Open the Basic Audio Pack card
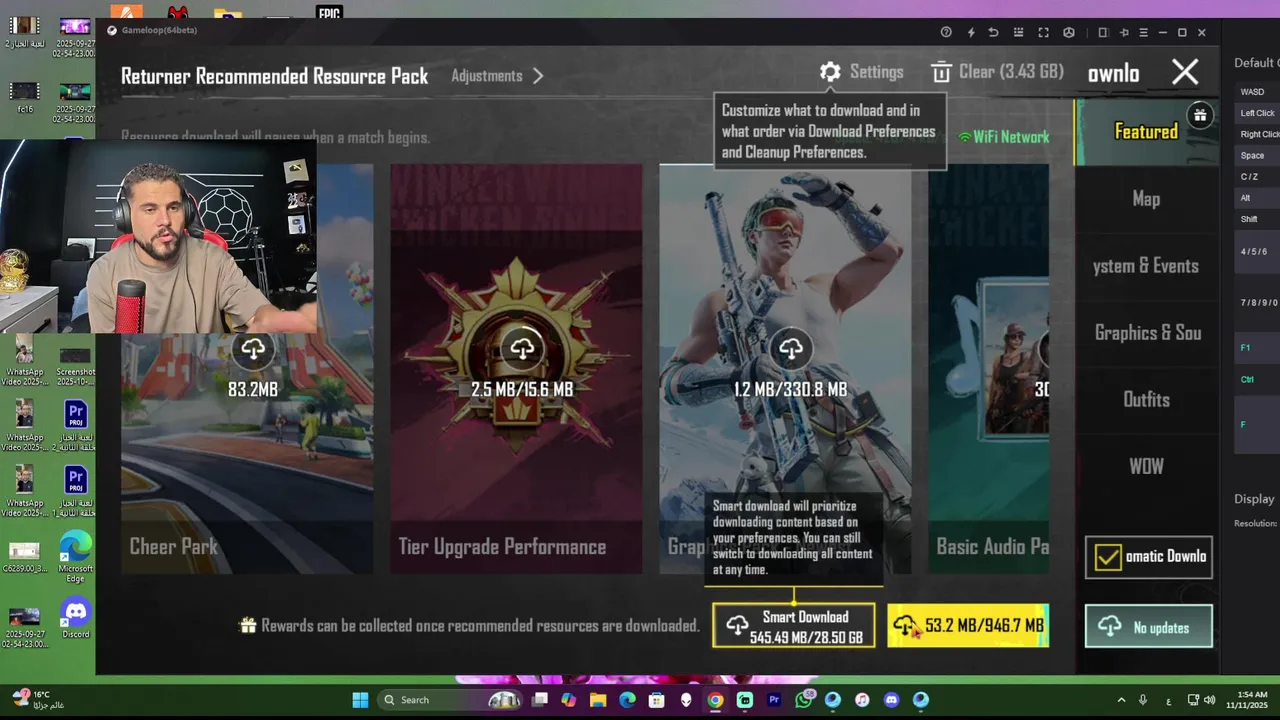The image size is (1280, 720). [988, 369]
